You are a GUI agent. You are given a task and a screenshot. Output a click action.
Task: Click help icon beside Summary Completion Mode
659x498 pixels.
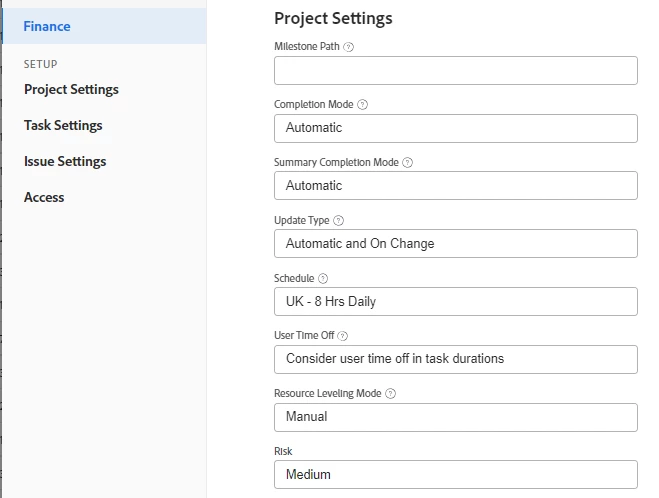point(407,163)
